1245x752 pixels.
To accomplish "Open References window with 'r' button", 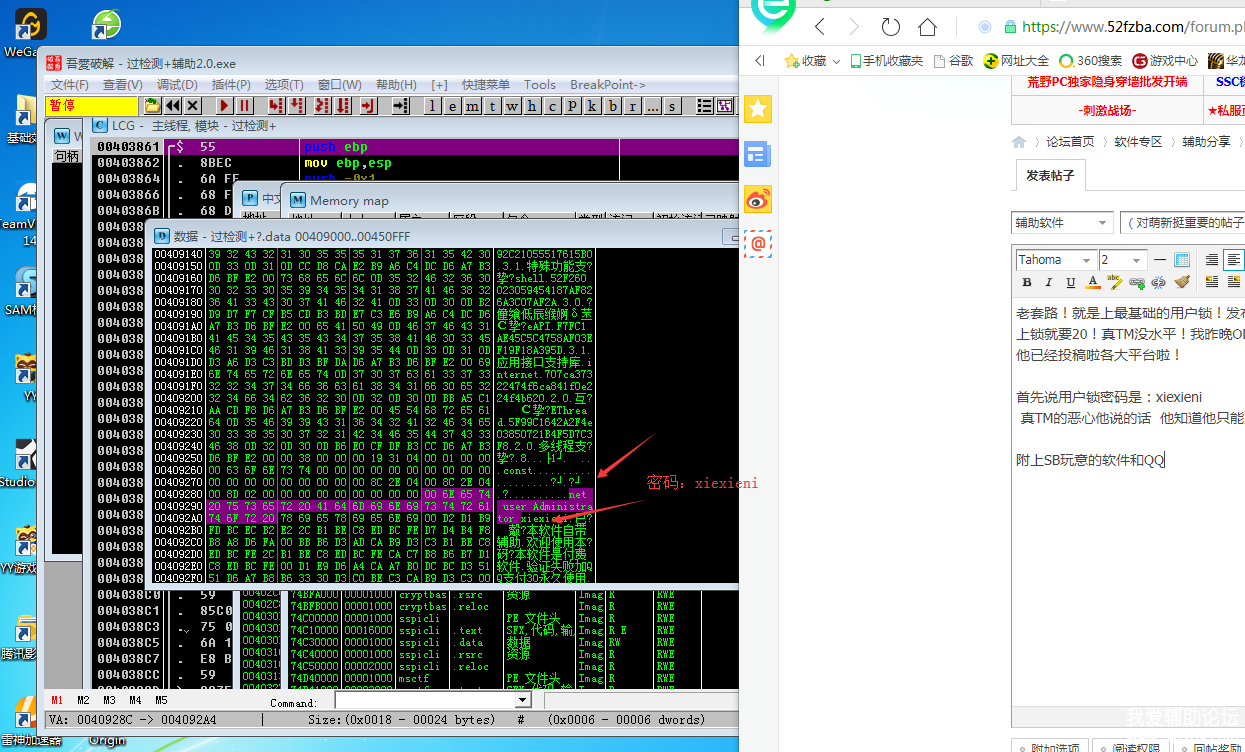I will coord(633,105).
